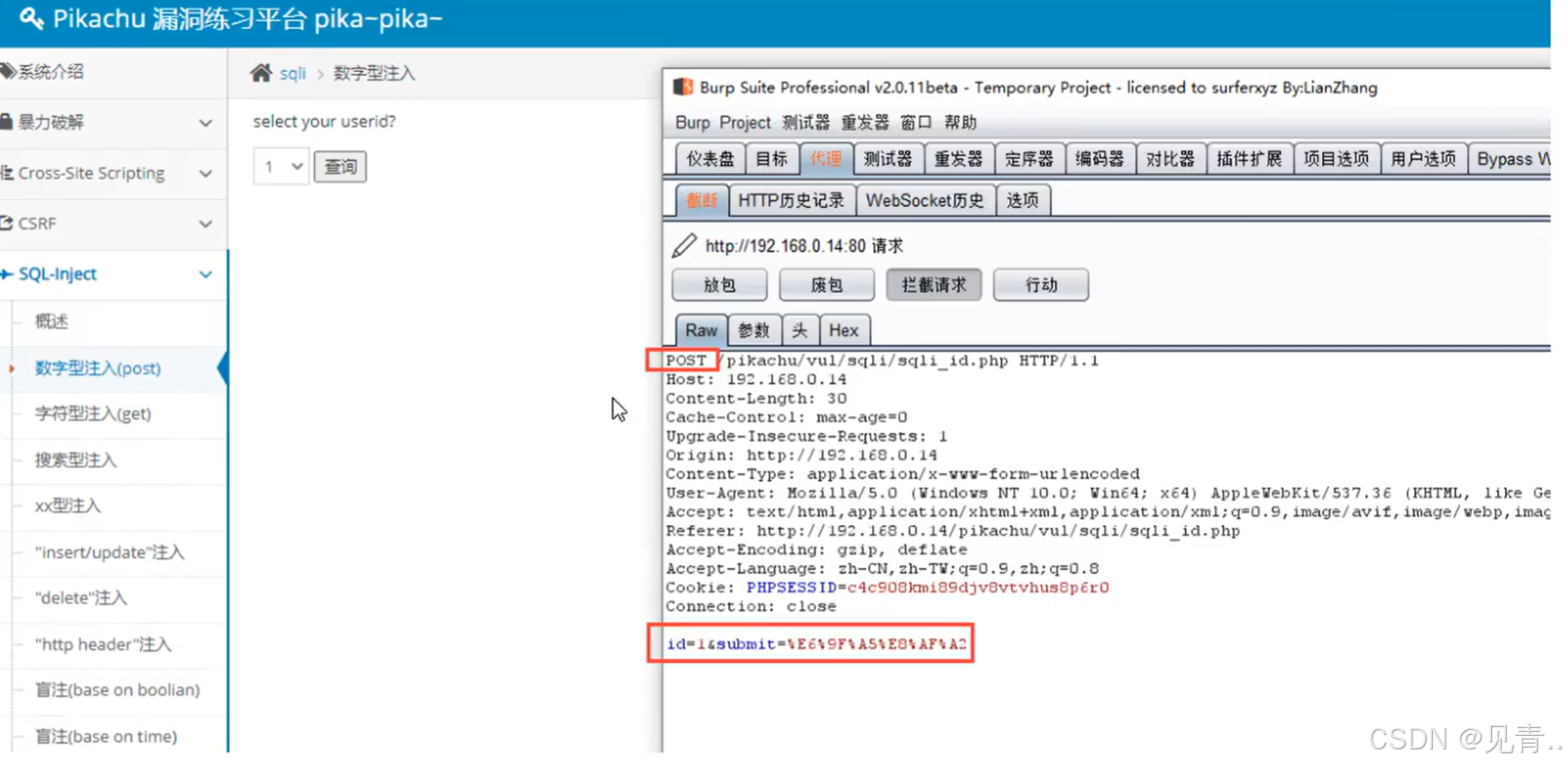The image size is (1568, 766).
Task: Select "insert/update"注入 item
Action: click(x=110, y=552)
